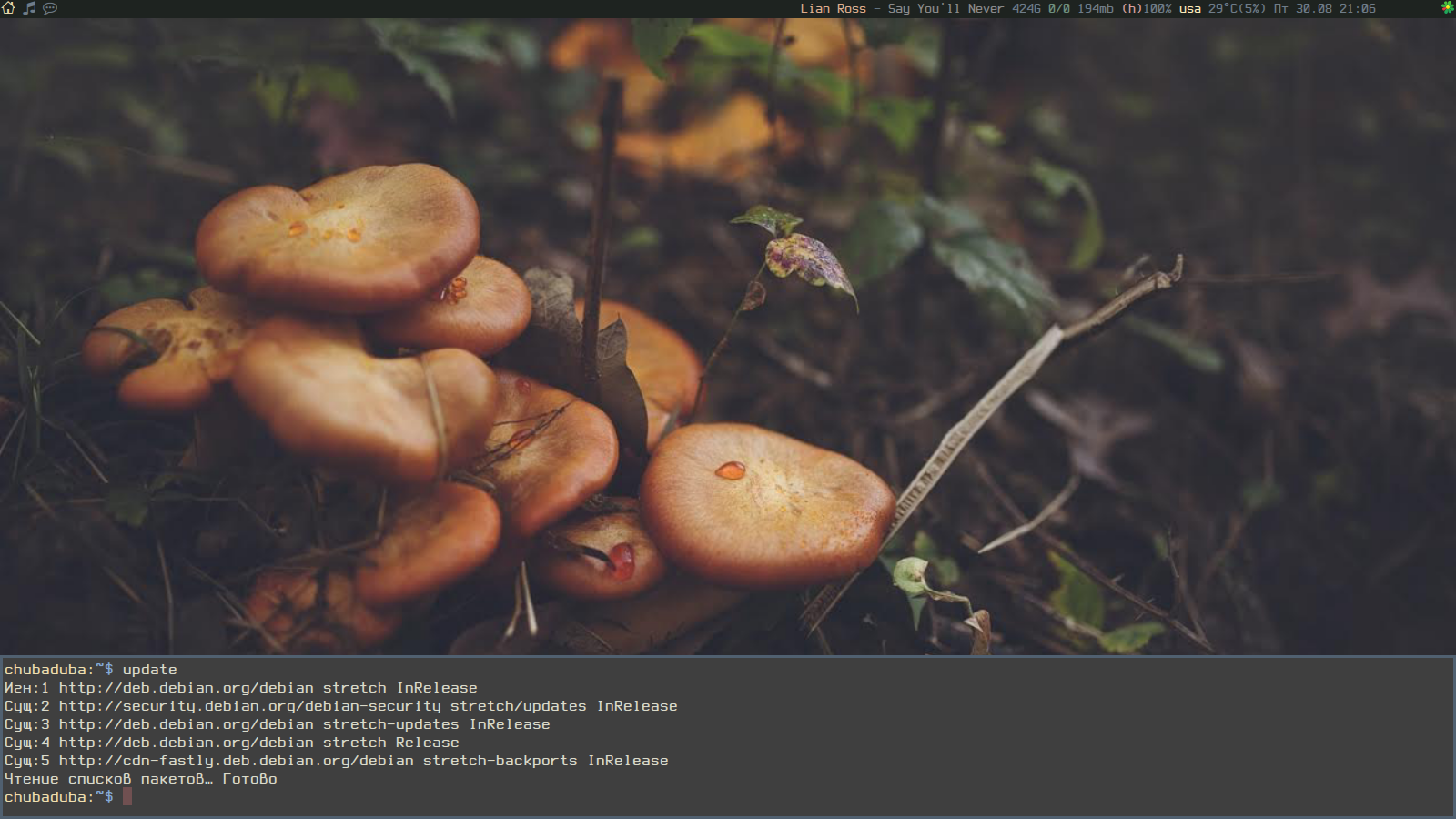The width and height of the screenshot is (1456, 819).
Task: Click the date 'Пт 30.08' in status bar
Action: (x=1302, y=8)
